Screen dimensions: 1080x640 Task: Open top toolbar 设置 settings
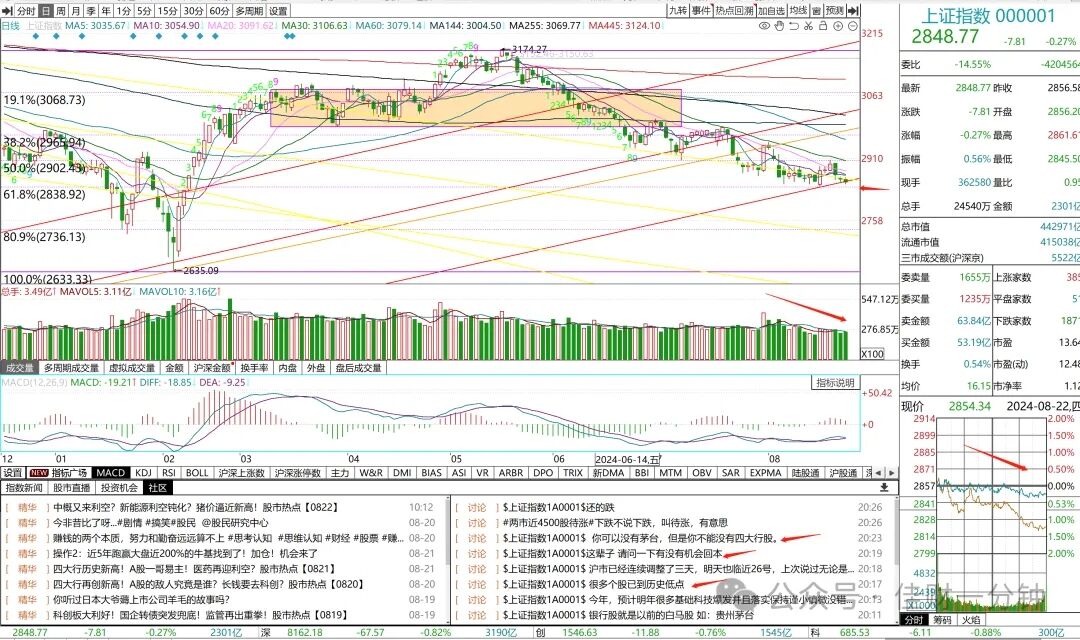click(278, 11)
